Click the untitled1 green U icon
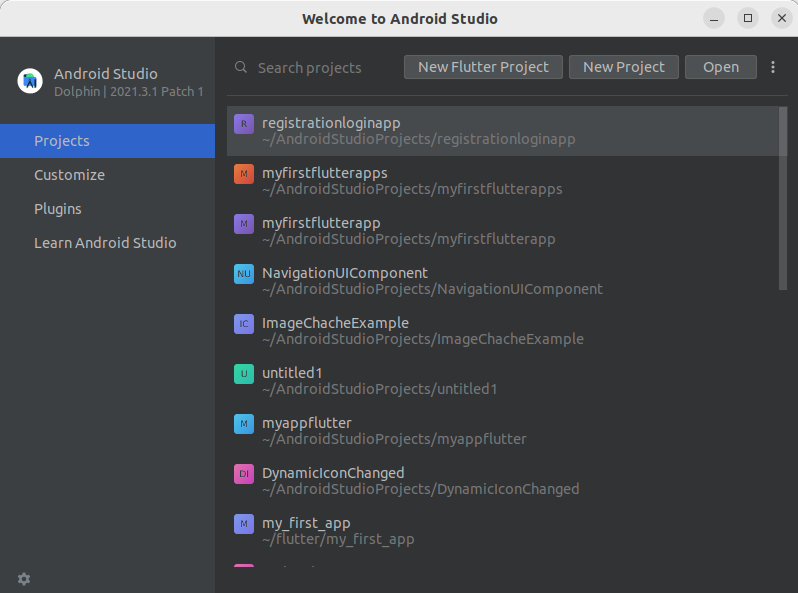 pos(243,374)
